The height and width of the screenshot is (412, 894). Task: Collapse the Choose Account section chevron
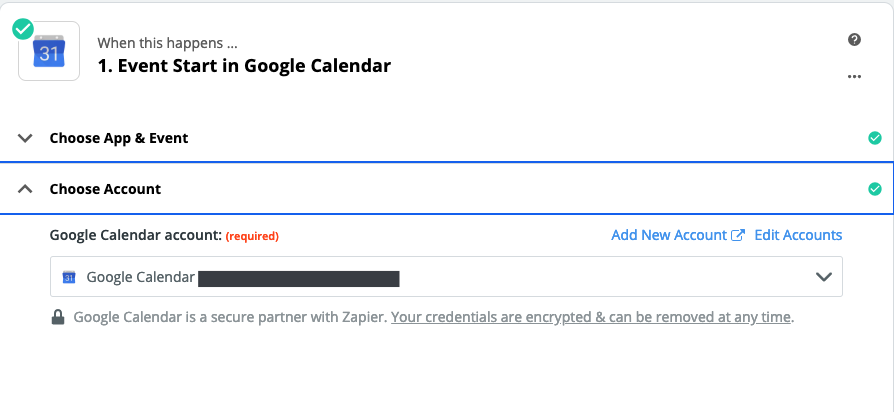[25, 189]
